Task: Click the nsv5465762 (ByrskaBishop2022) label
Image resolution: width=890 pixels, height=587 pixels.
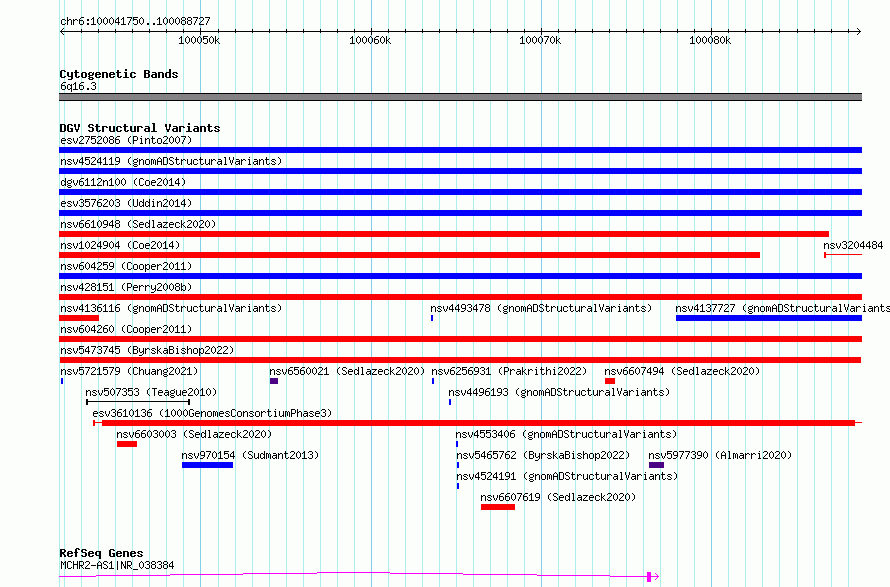Action: click(x=543, y=455)
